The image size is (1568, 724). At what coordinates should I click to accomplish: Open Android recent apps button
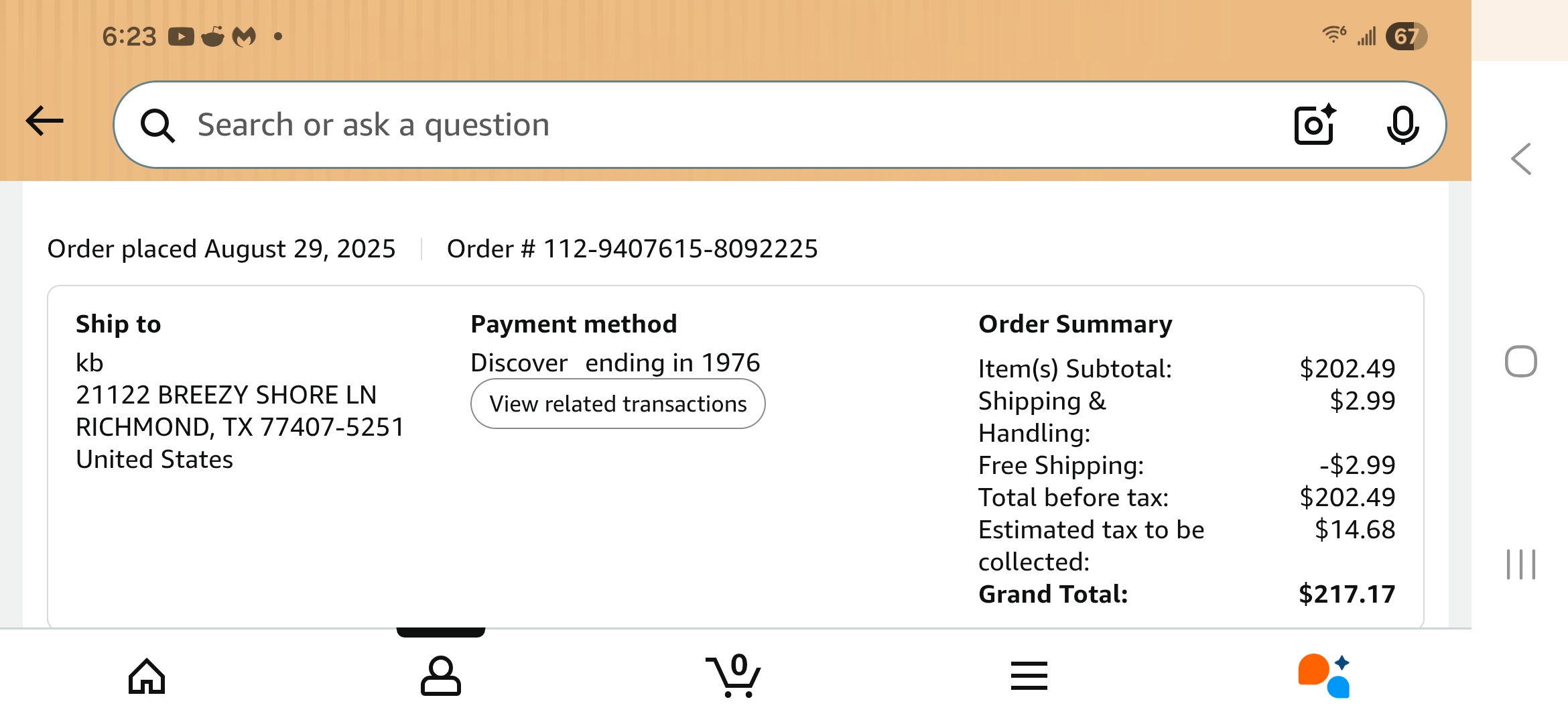tap(1520, 564)
